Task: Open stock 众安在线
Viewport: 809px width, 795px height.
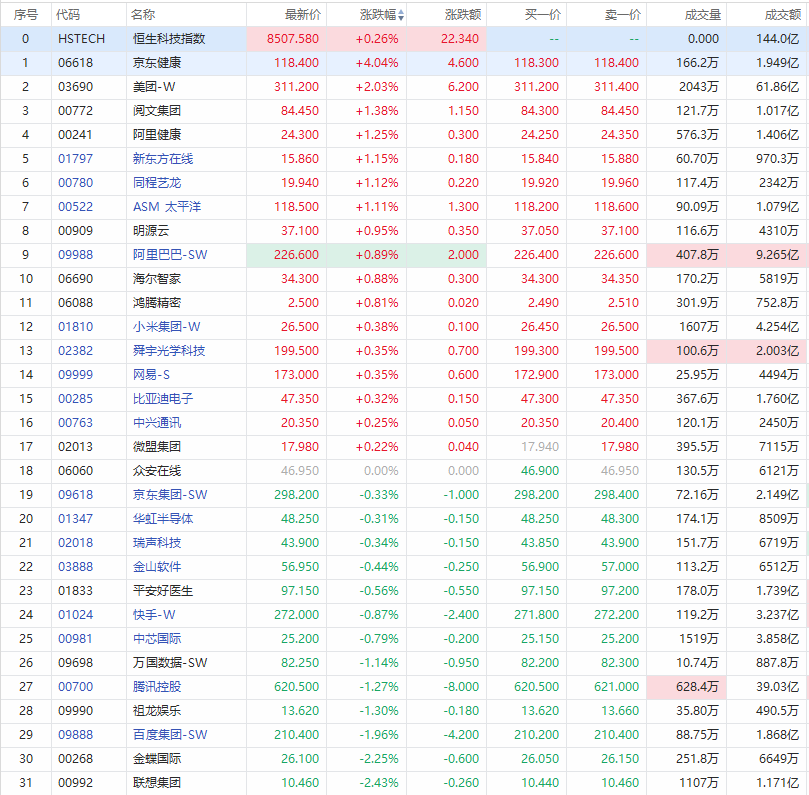Action: (x=157, y=470)
